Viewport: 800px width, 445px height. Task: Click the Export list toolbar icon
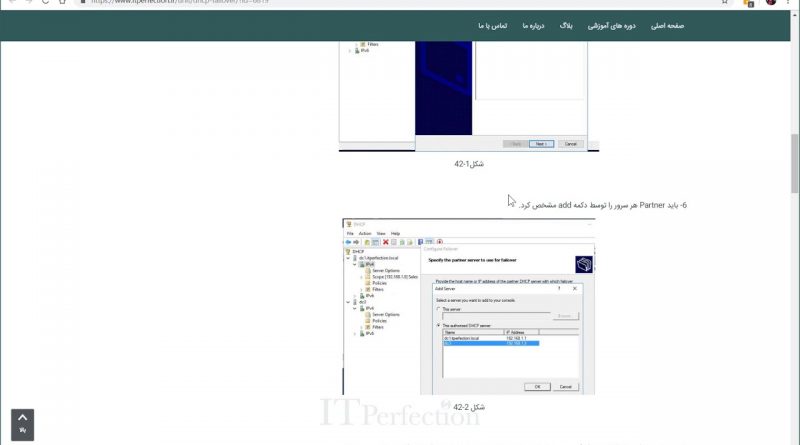point(410,242)
